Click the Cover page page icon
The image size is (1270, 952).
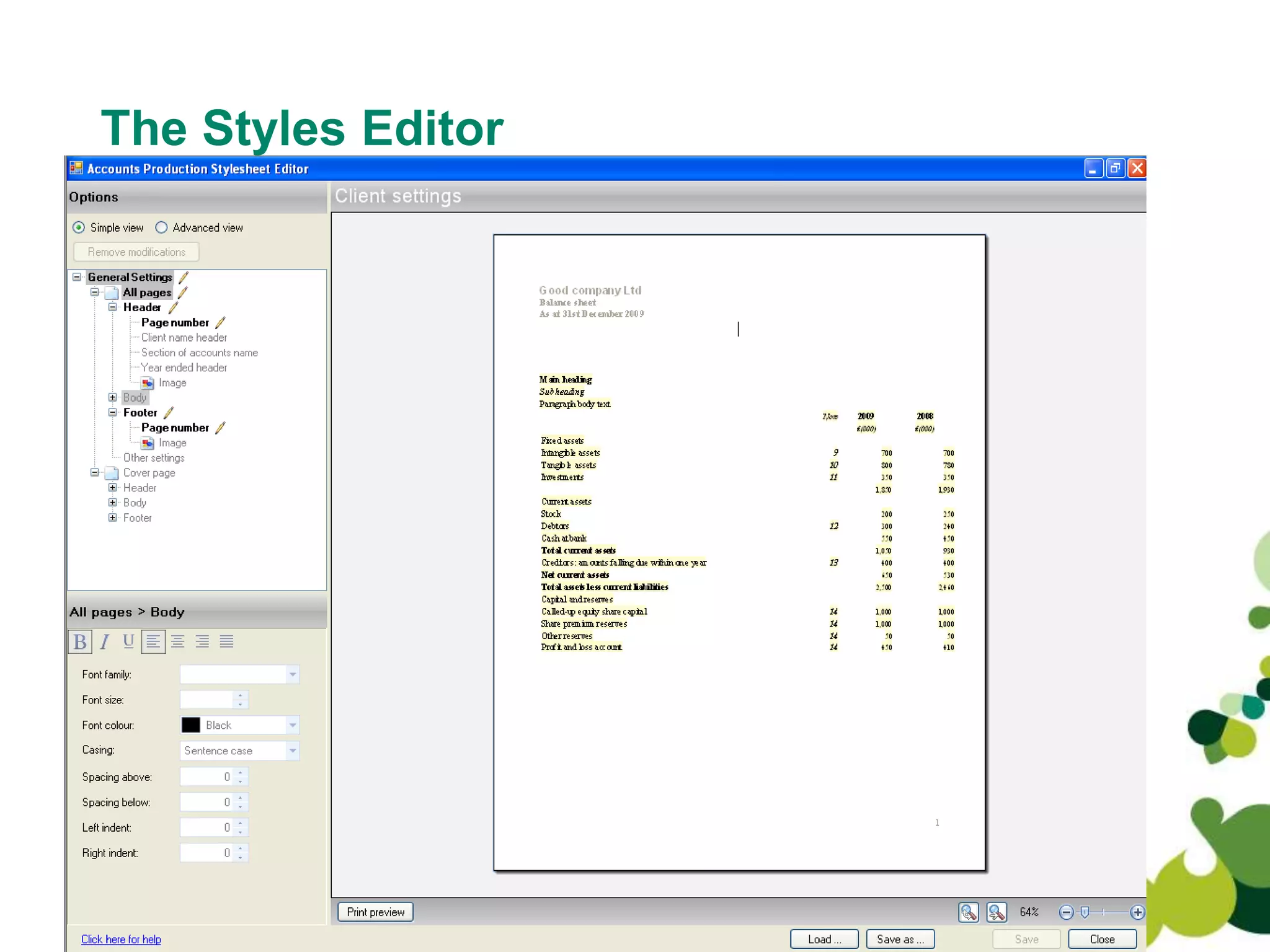click(112, 473)
